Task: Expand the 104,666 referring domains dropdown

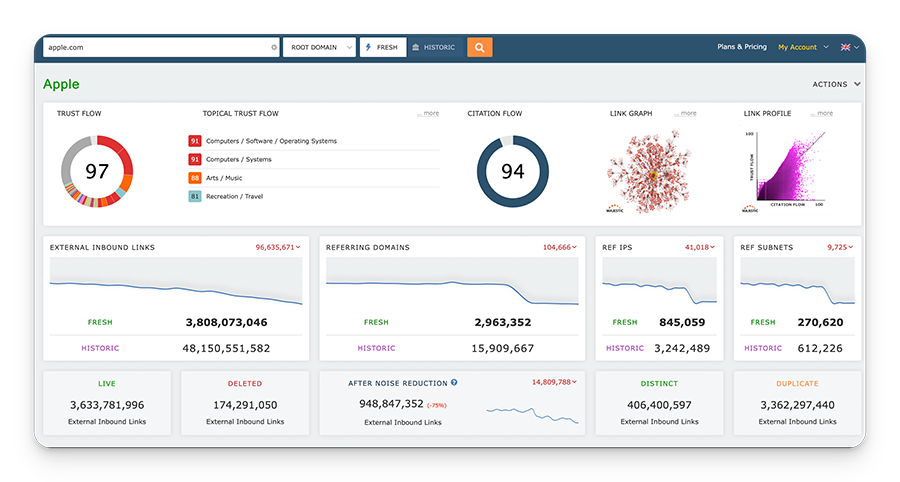Action: (560, 247)
